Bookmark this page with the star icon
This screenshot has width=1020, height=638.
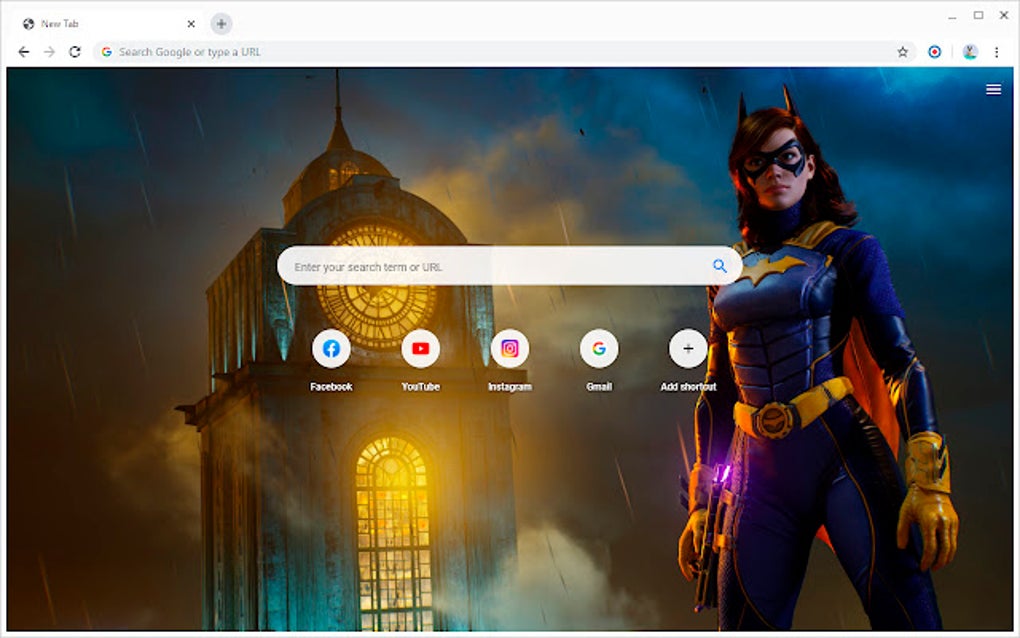click(x=902, y=52)
